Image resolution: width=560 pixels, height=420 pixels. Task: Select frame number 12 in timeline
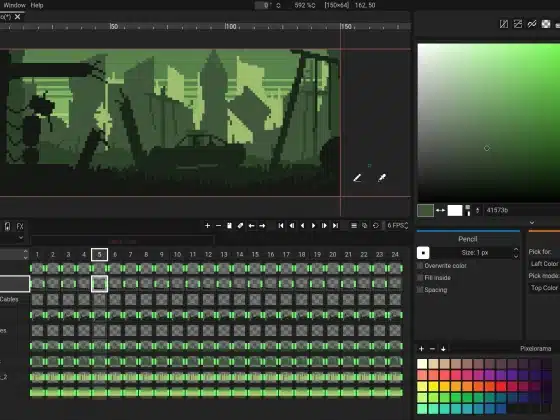(x=208, y=255)
